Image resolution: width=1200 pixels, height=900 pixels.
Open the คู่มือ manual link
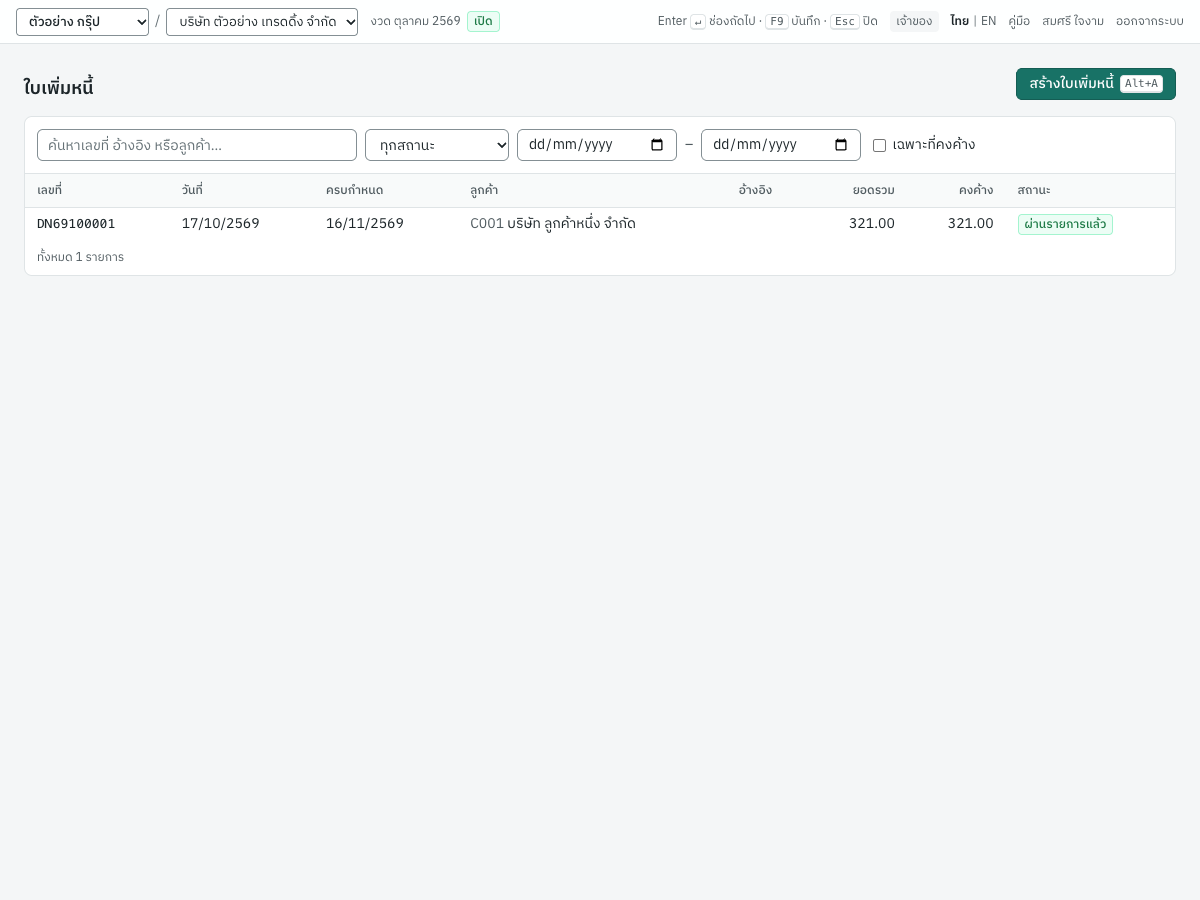pos(1019,21)
